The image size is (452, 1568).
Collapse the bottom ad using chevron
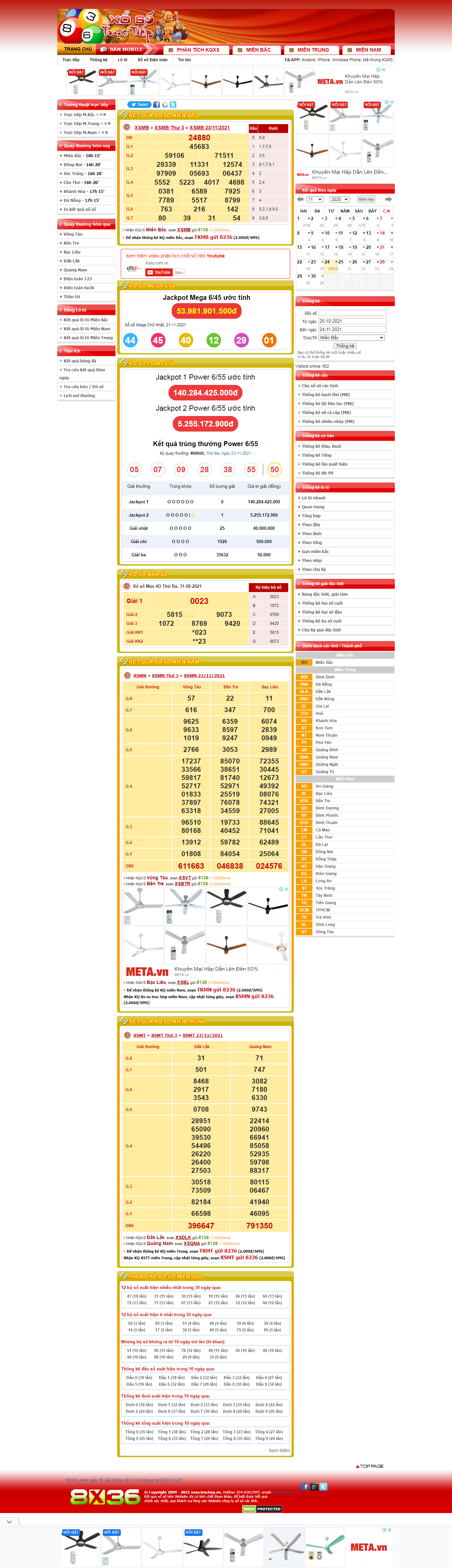tap(9, 1522)
